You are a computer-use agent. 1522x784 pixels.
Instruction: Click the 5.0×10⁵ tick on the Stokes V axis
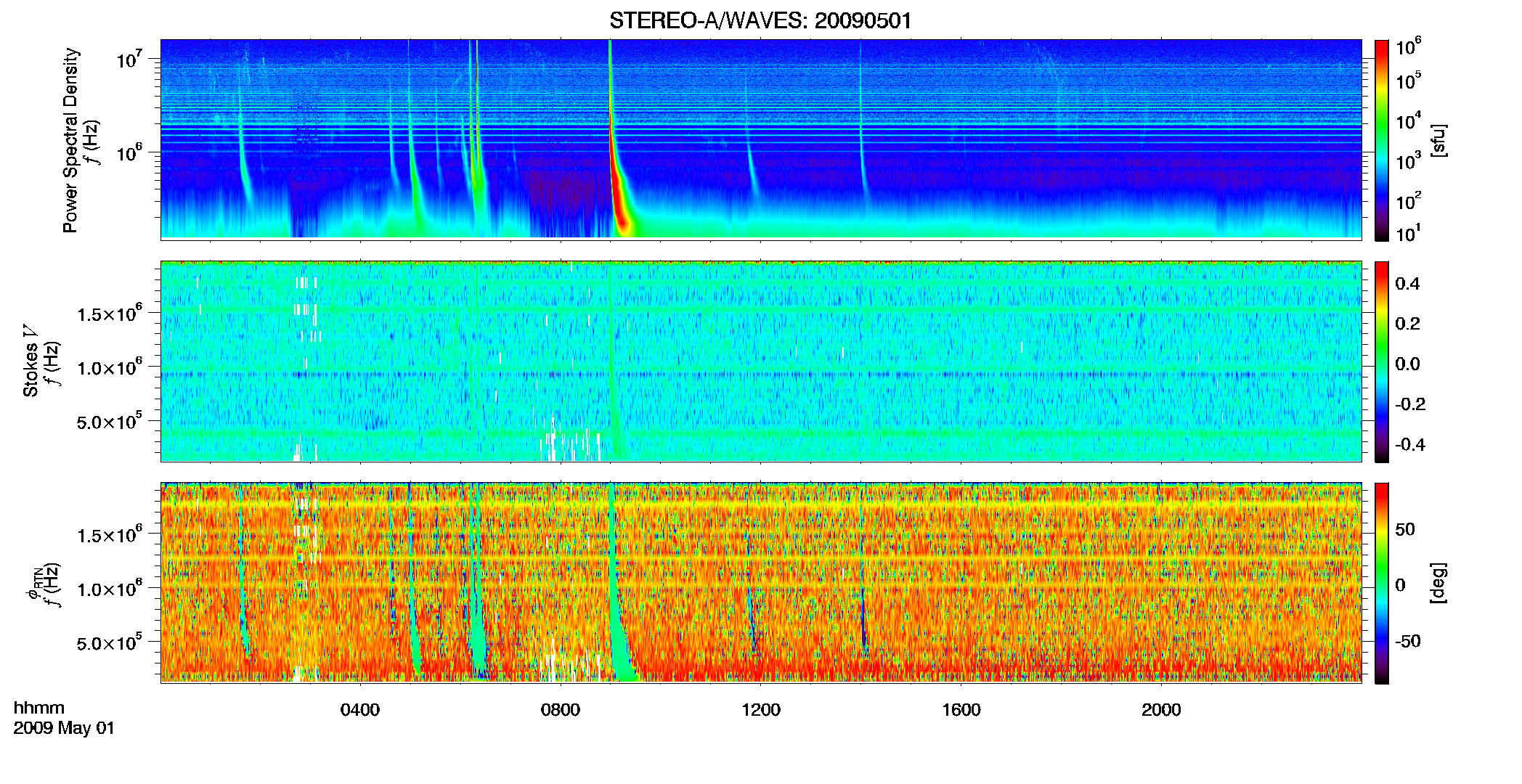(110, 421)
